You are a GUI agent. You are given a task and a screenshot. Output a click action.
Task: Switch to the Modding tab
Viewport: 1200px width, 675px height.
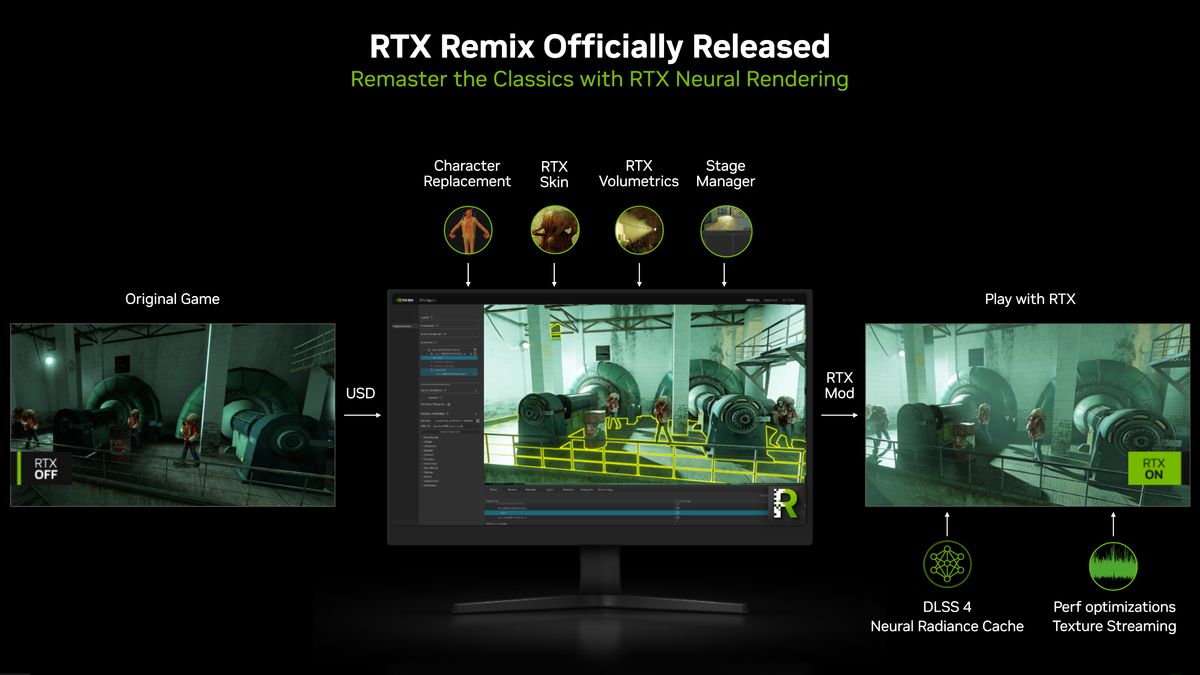pyautogui.click(x=752, y=299)
